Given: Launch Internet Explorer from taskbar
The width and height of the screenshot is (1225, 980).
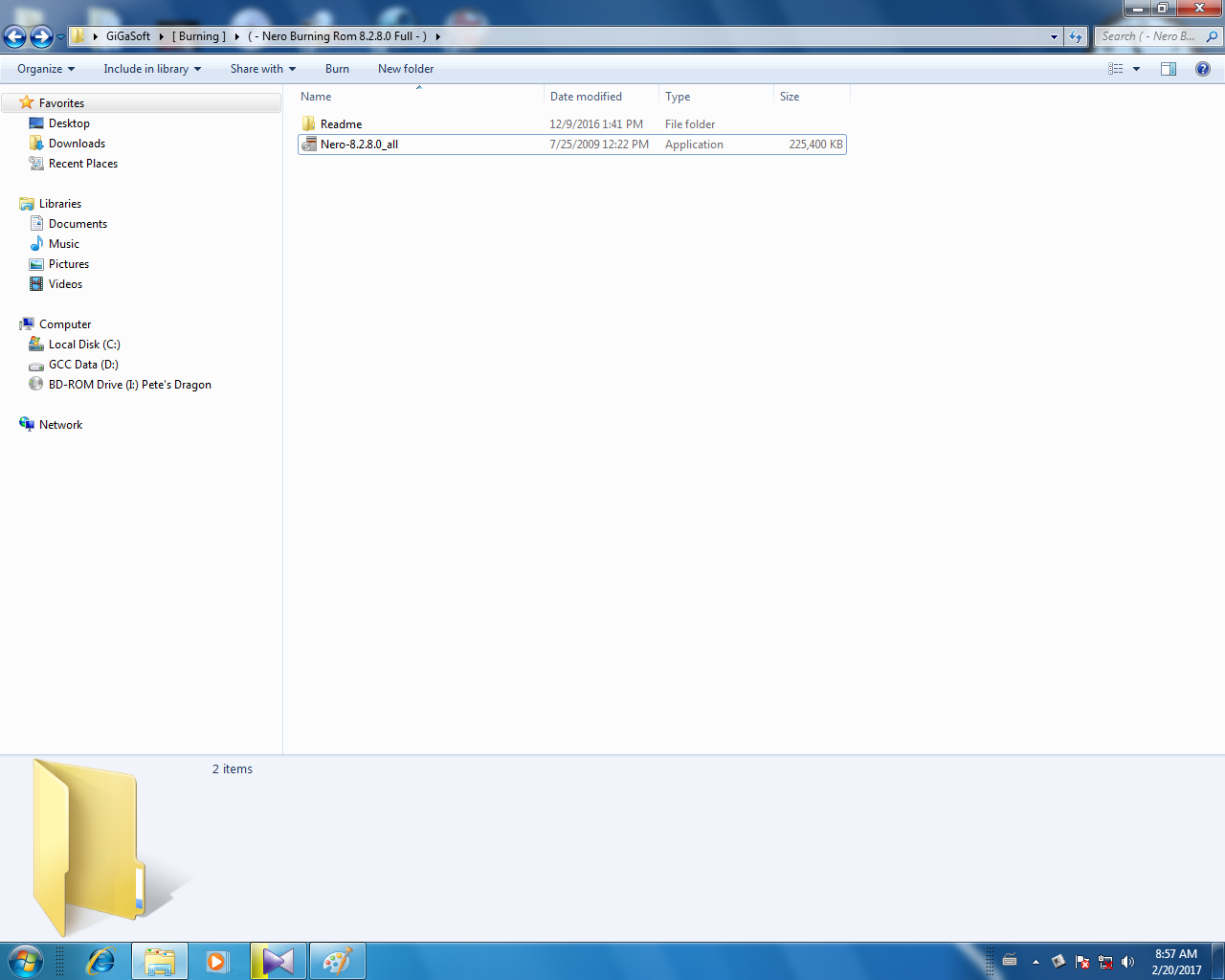Looking at the screenshot, I should pos(100,961).
